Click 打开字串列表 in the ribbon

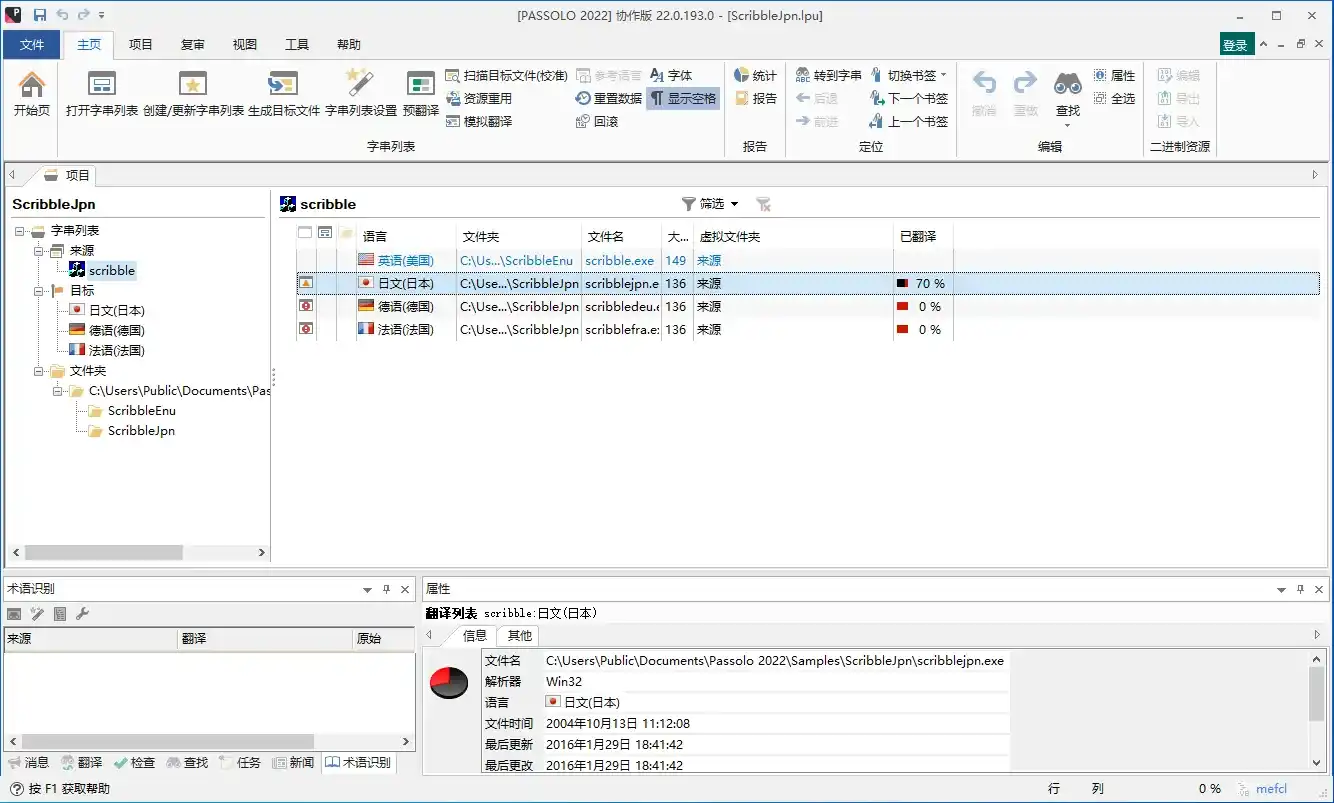click(102, 94)
